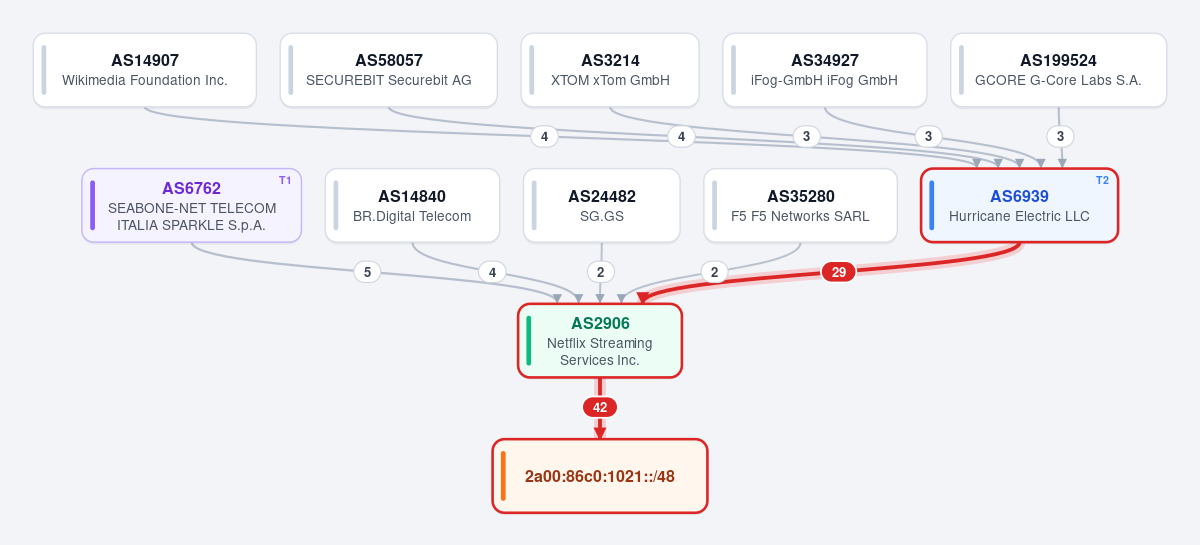
Task: Click the 3 badge below AS199524
Action: (x=1061, y=136)
